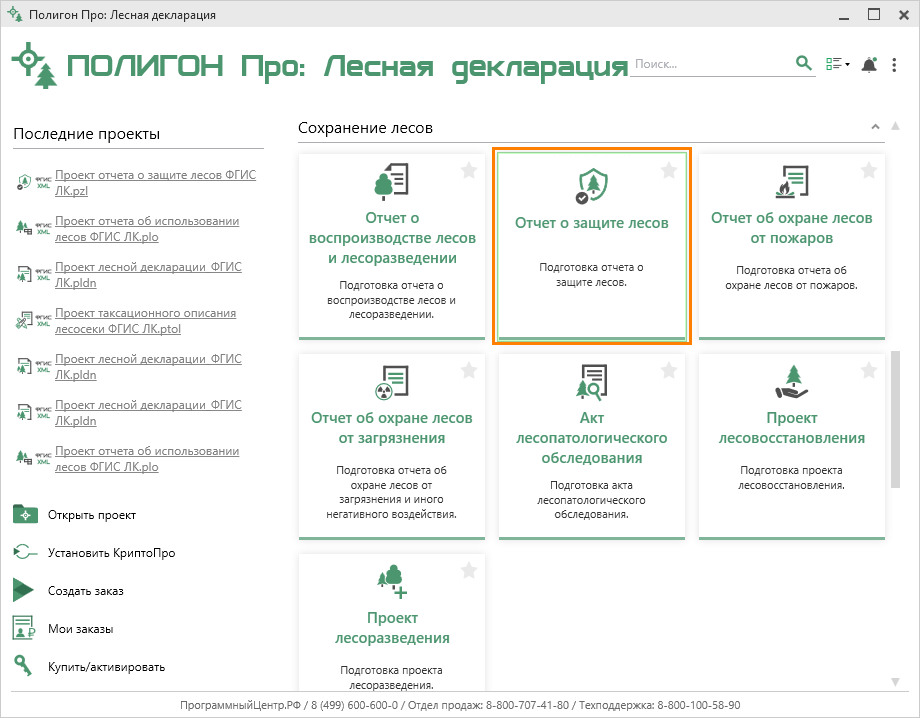
Task: Choose Открыть проект text
Action: (92, 515)
